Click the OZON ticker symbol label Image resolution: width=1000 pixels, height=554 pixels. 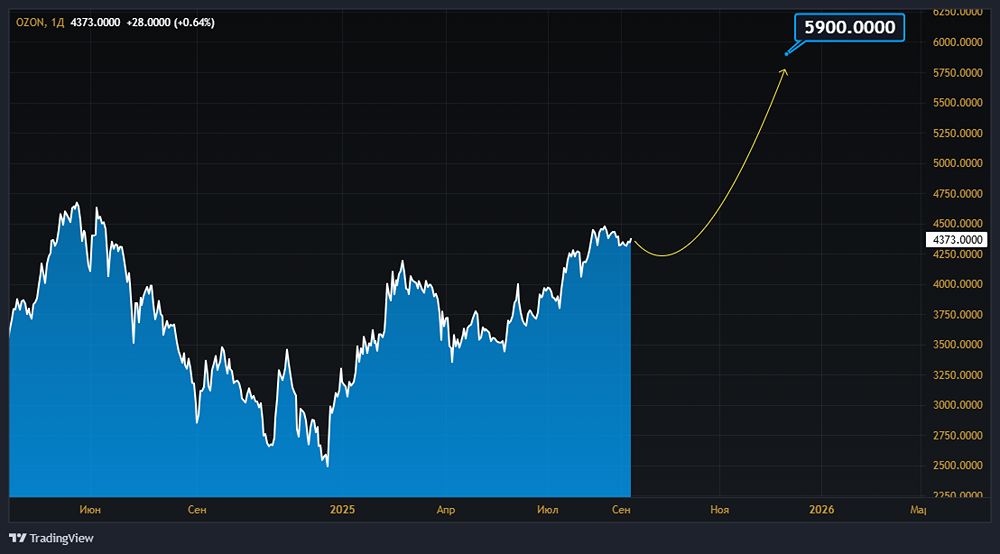click(30, 22)
